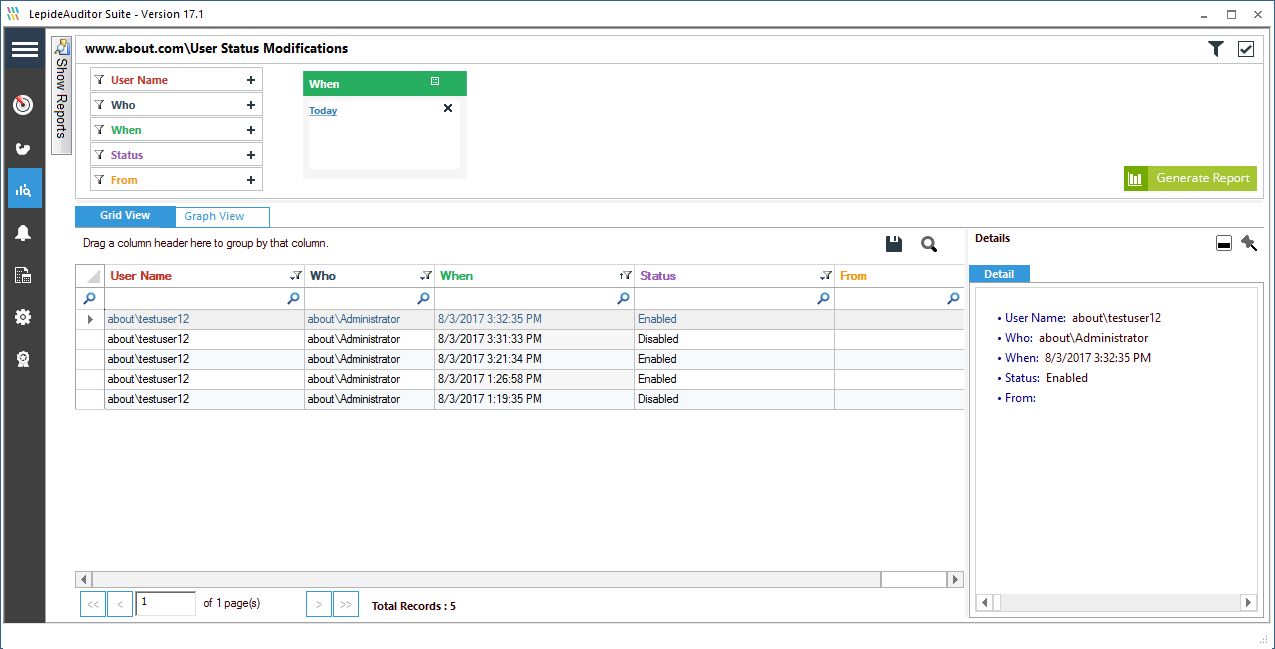Click the Today link in When box
This screenshot has width=1275, height=649.
(x=323, y=111)
